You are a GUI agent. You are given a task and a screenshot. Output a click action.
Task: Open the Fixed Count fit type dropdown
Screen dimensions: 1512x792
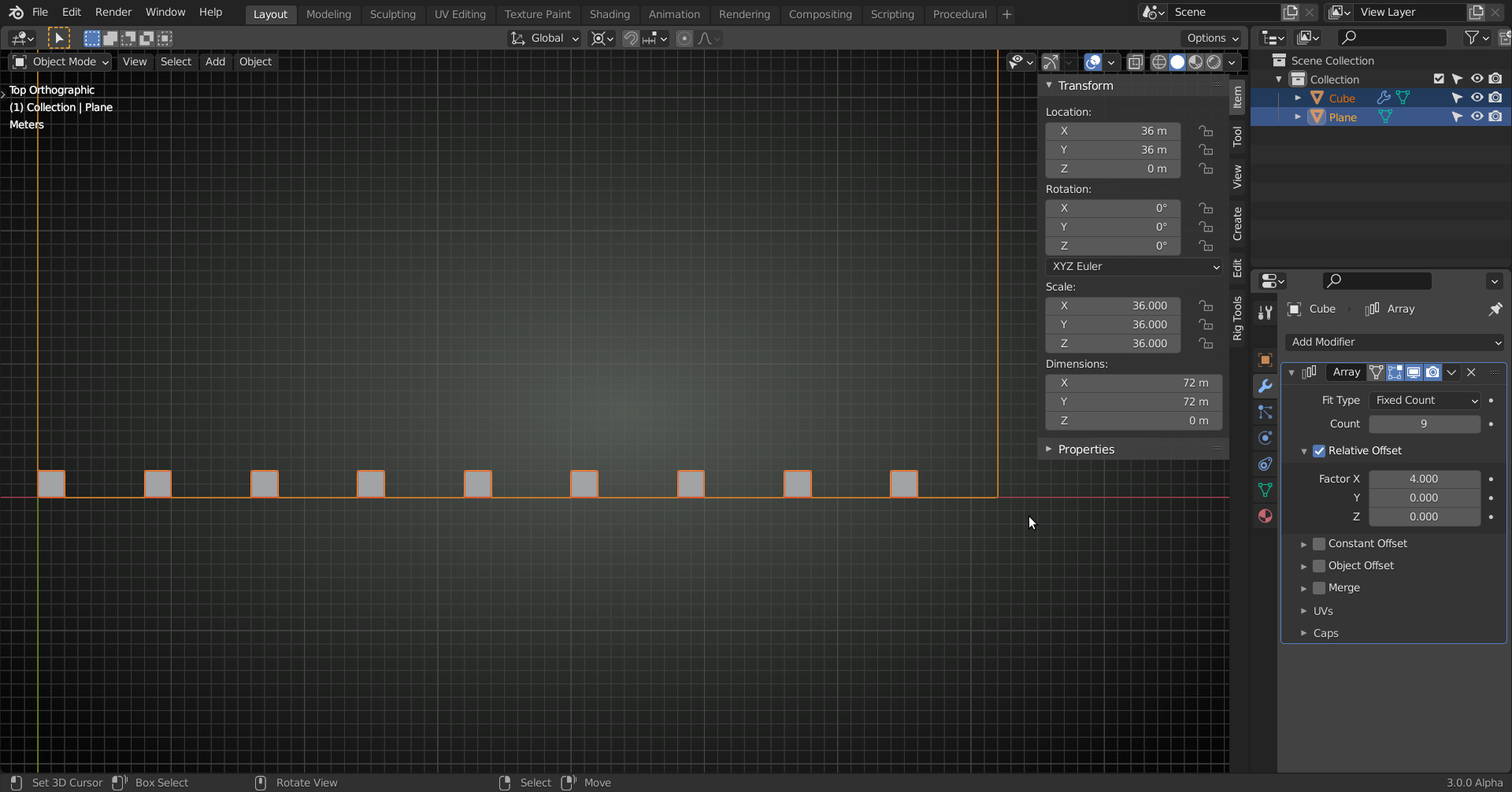point(1425,400)
